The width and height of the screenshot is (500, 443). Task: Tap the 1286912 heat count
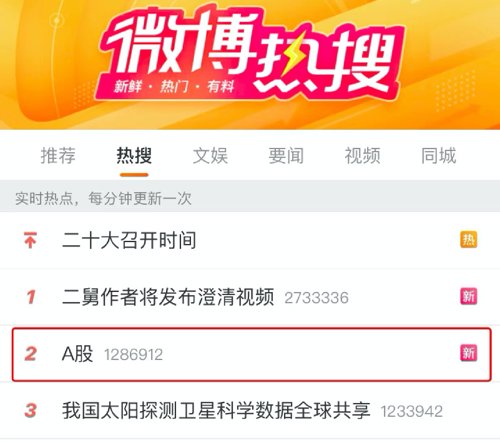134,355
